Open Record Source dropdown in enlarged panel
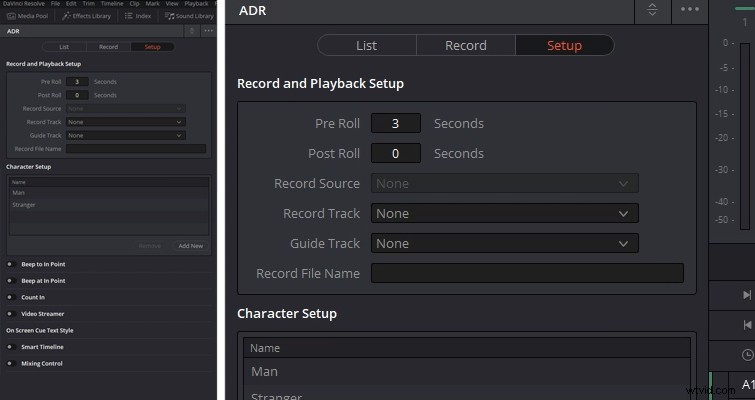The width and height of the screenshot is (755, 400). coord(505,183)
